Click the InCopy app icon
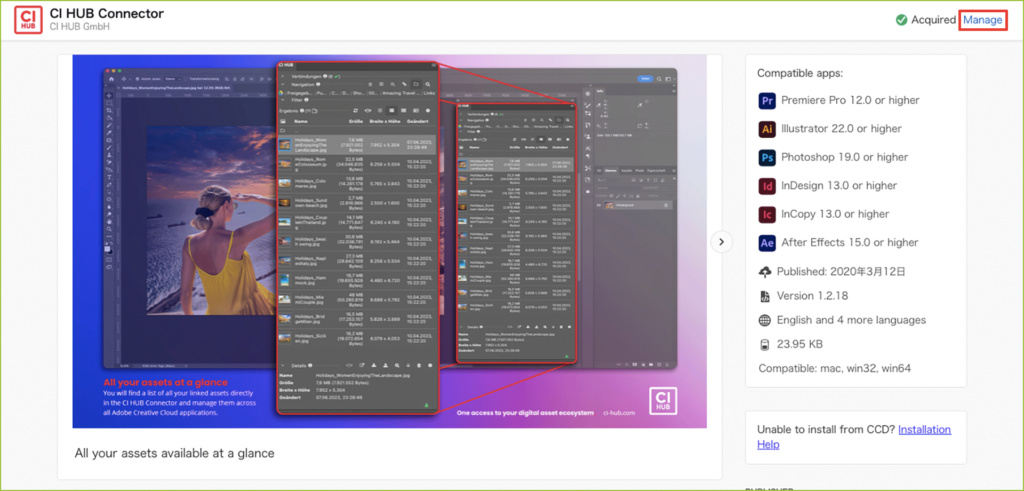 pyautogui.click(x=767, y=214)
